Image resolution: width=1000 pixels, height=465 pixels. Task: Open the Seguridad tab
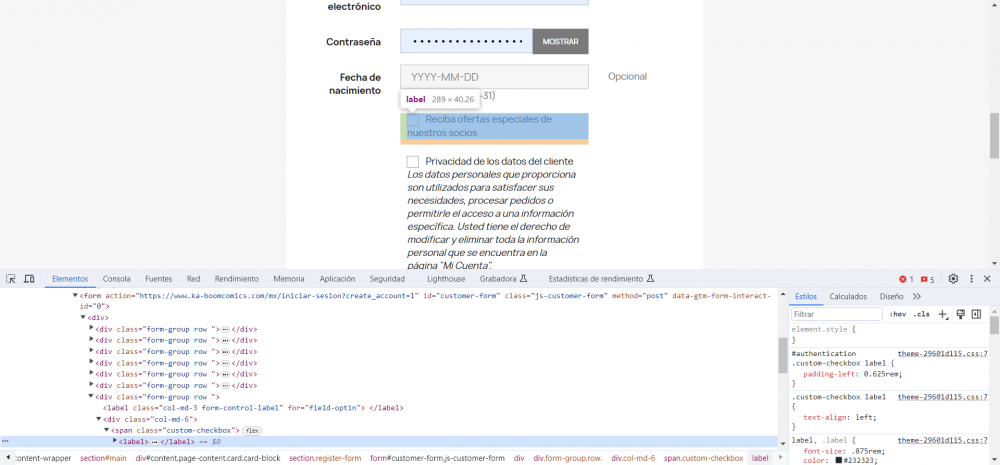tap(387, 279)
